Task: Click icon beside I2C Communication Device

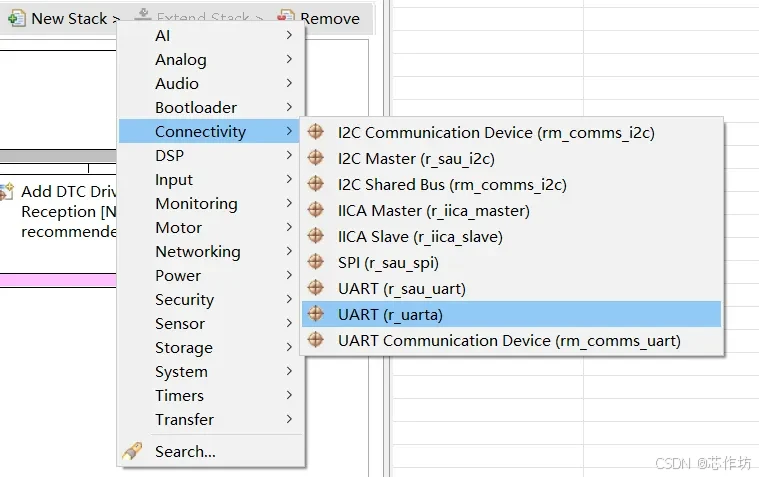Action: coord(316,131)
